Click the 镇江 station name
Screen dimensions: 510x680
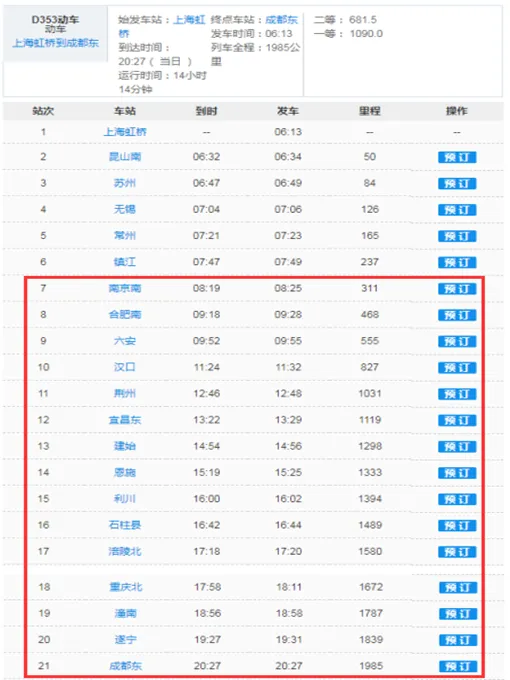coord(125,262)
